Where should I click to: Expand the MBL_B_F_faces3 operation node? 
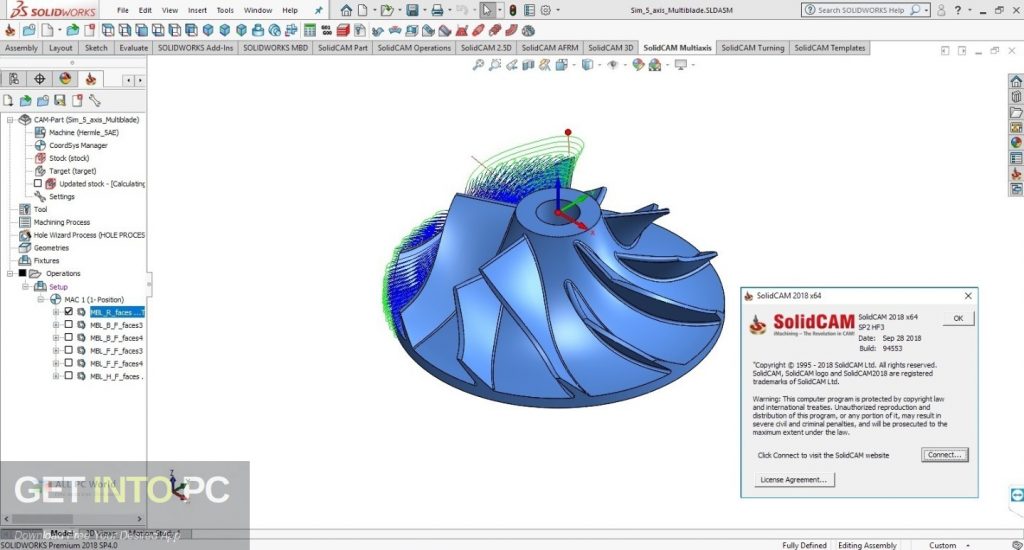tap(56, 325)
